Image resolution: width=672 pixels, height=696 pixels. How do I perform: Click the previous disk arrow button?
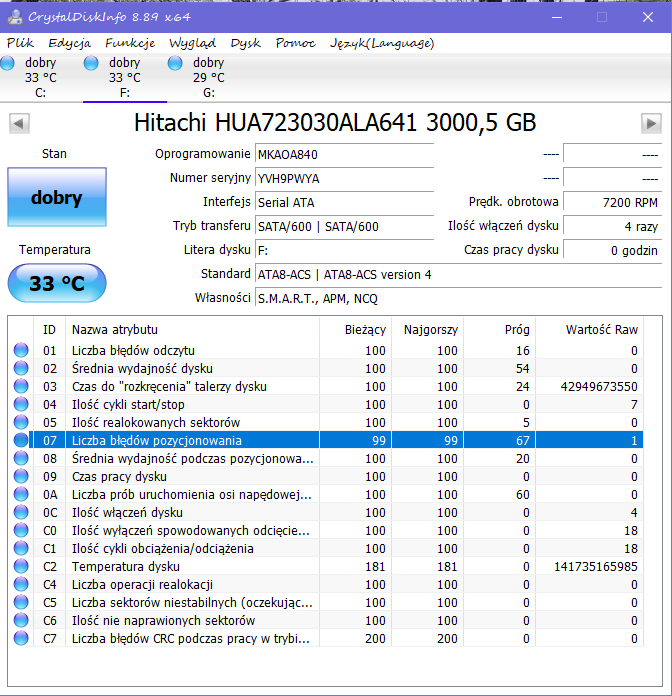(19, 123)
